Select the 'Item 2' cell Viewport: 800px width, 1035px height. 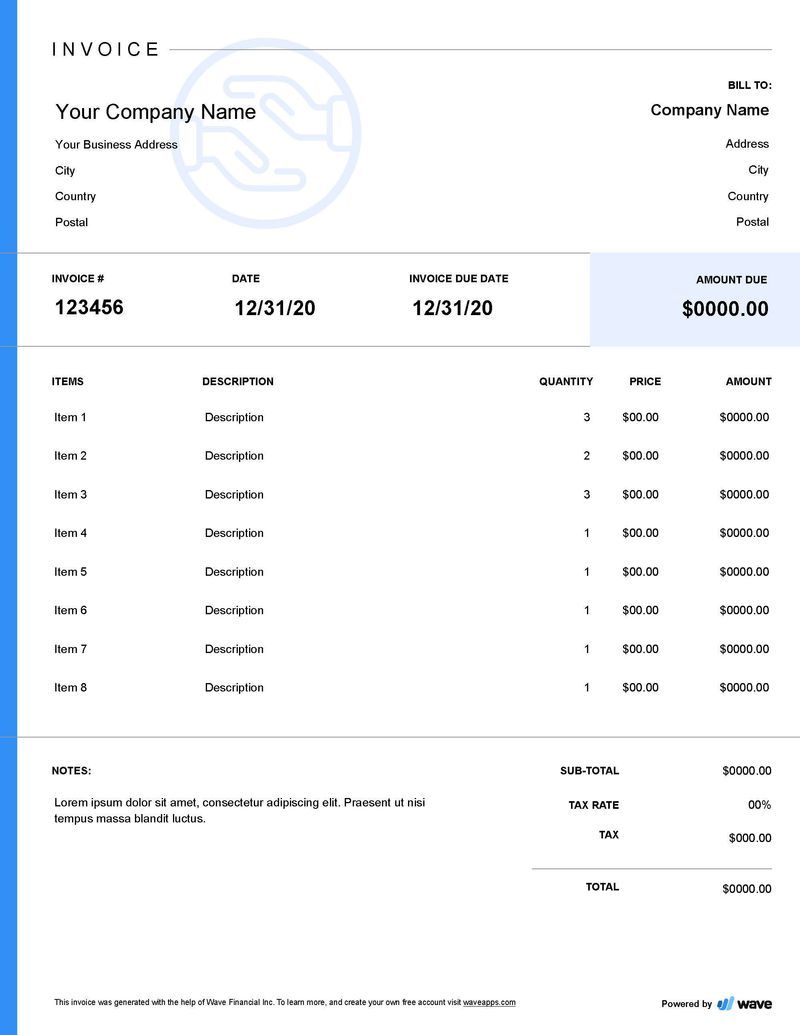(70, 455)
